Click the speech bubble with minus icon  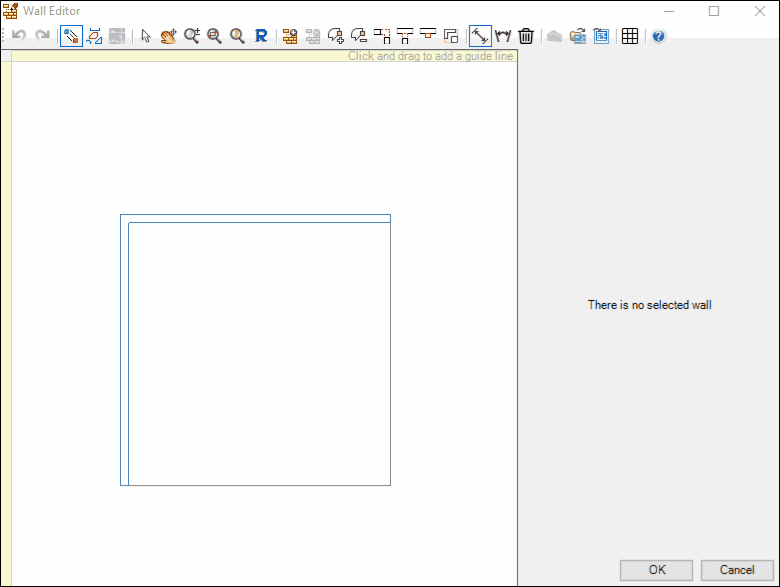pyautogui.click(x=359, y=36)
